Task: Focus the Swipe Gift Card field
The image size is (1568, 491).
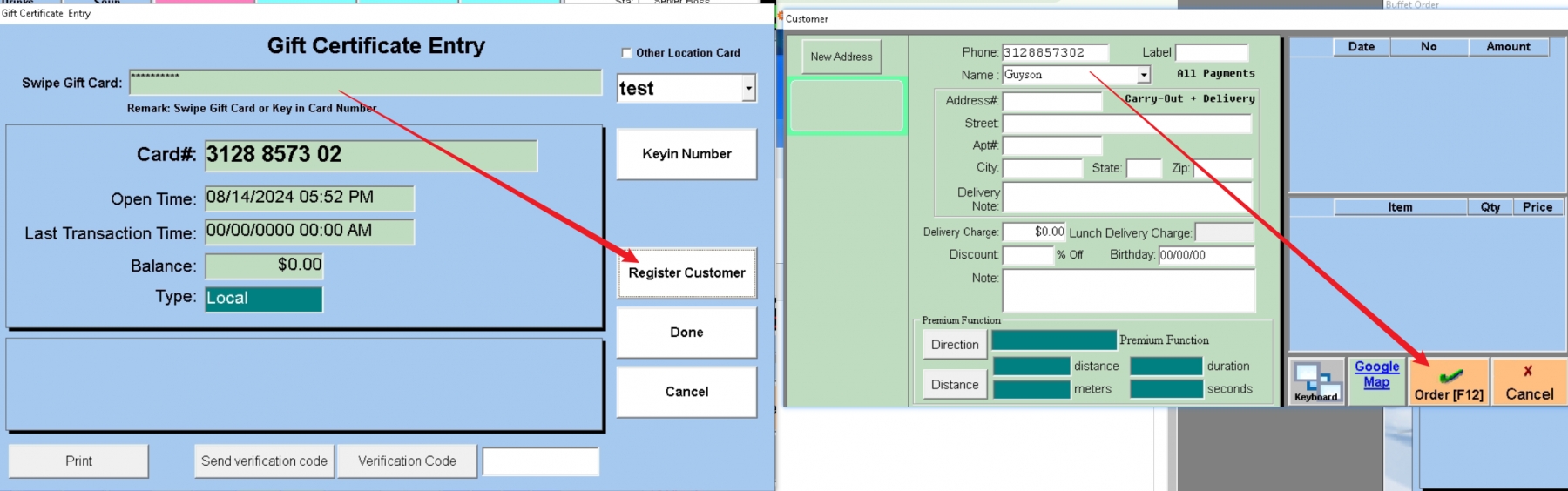Action: tap(366, 83)
